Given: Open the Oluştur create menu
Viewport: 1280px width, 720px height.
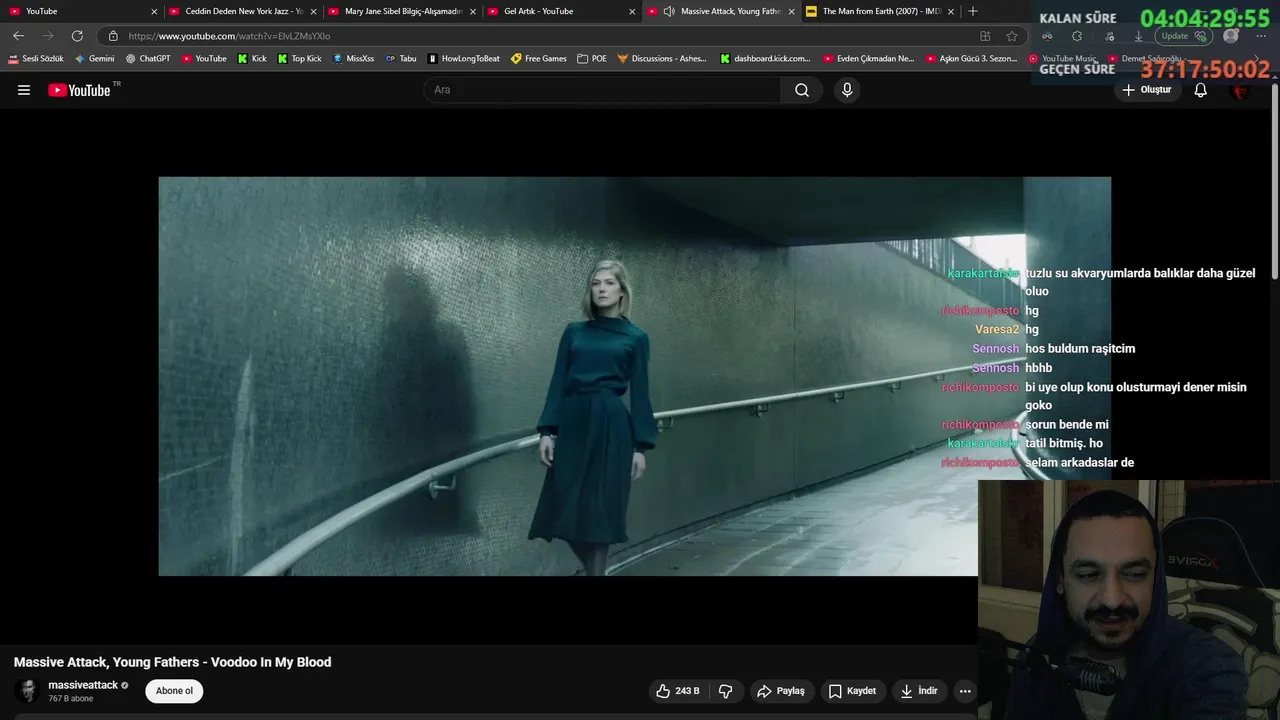Looking at the screenshot, I should (x=1146, y=90).
